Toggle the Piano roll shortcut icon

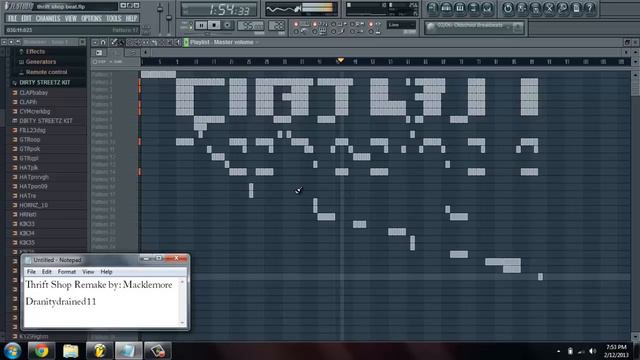click(x=460, y=8)
